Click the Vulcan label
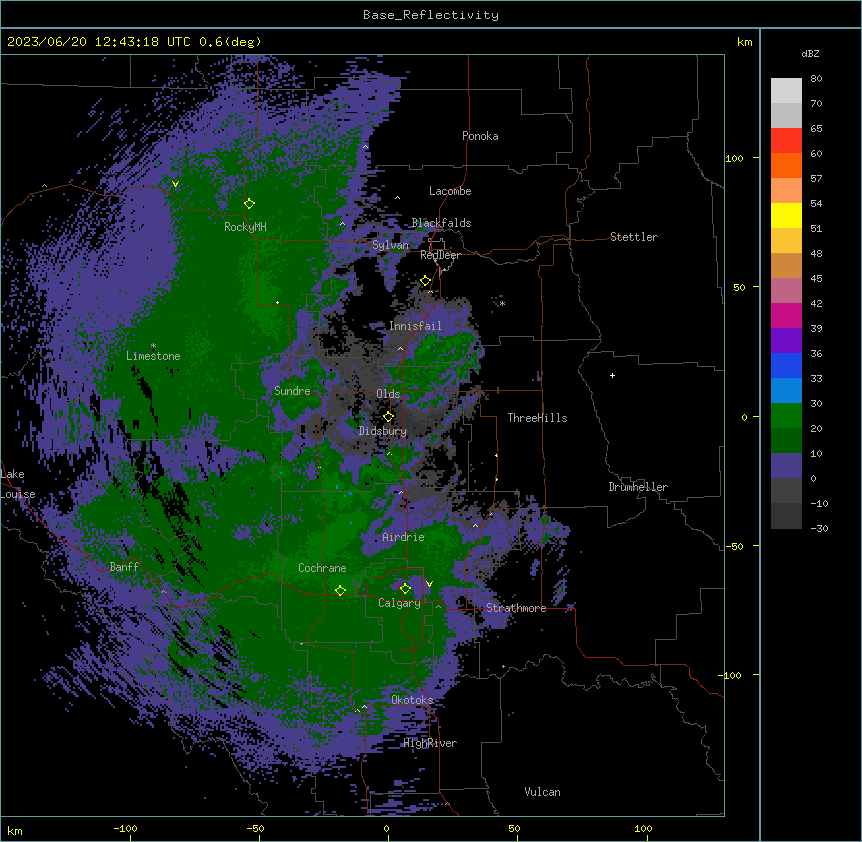Image resolution: width=862 pixels, height=842 pixels. (542, 792)
